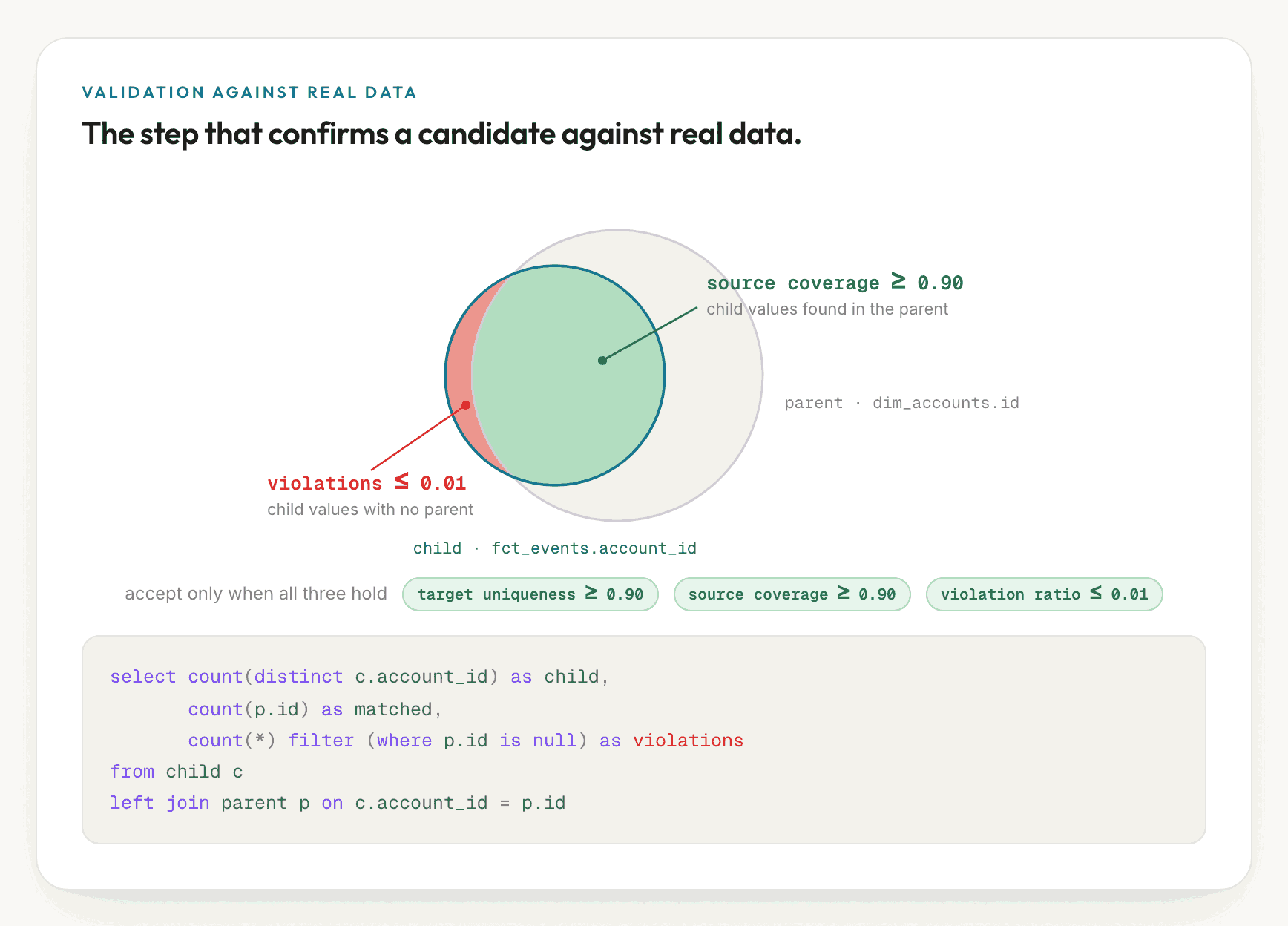Screen dimensions: 1288x926
Task: Select the violation ratio ≤ 0.01 pill
Action: pos(1044,594)
